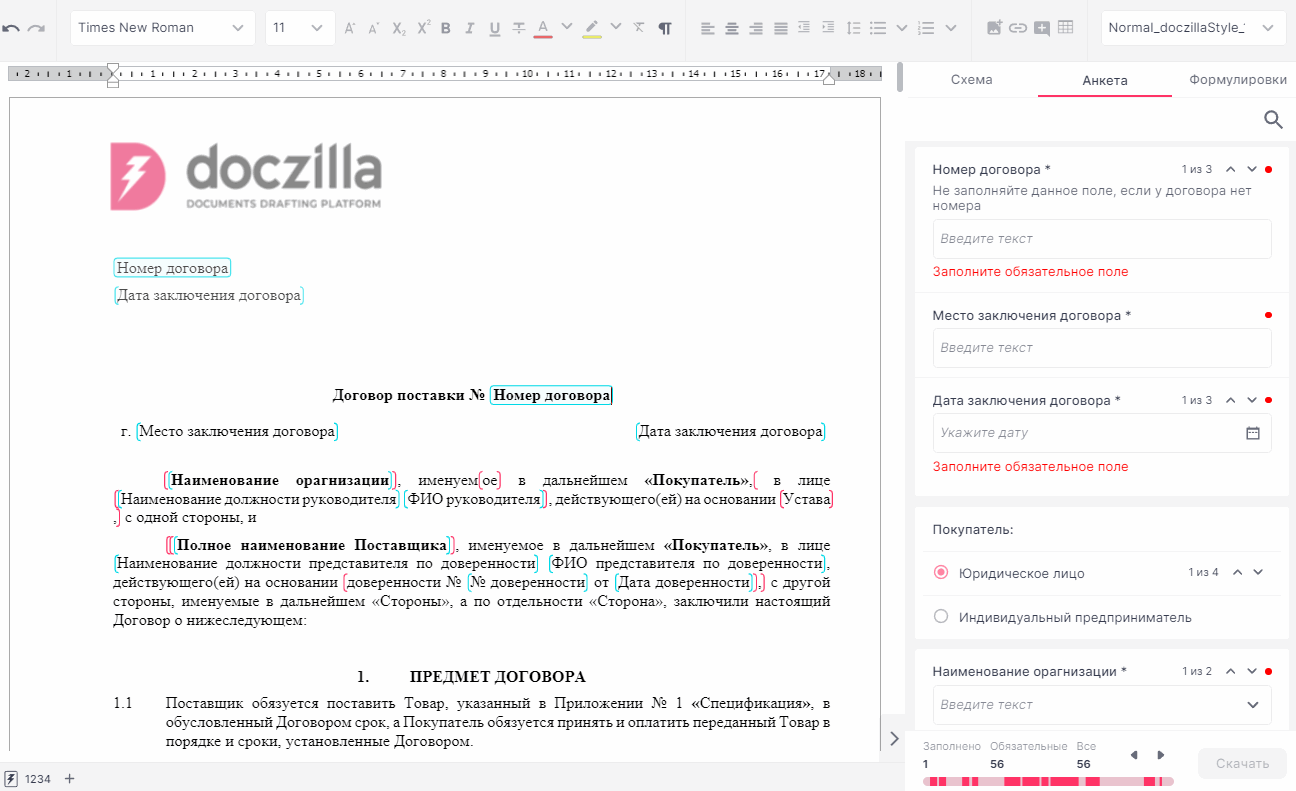Focus the Место заключения договора text field
Screen dimensions: 1296x791
[1102, 348]
